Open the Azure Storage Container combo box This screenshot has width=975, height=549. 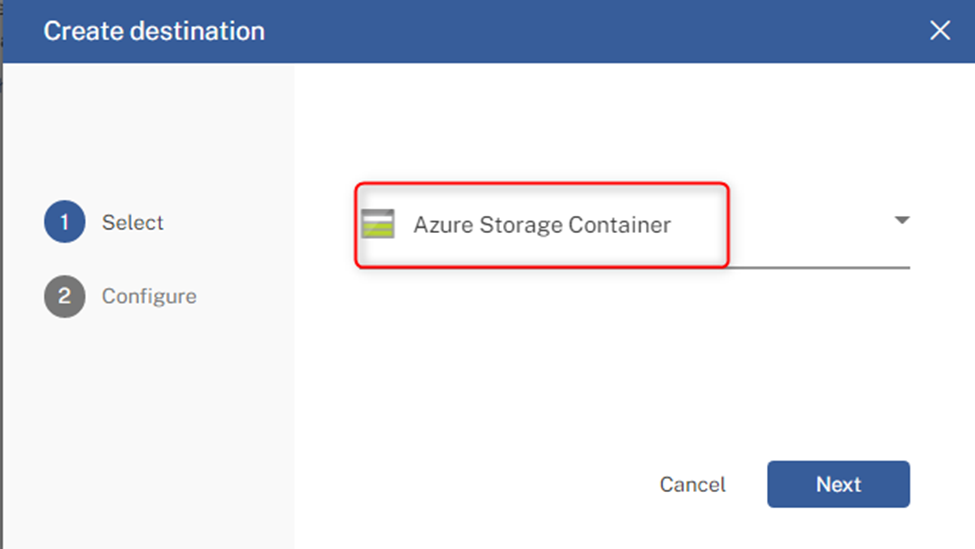tap(634, 225)
